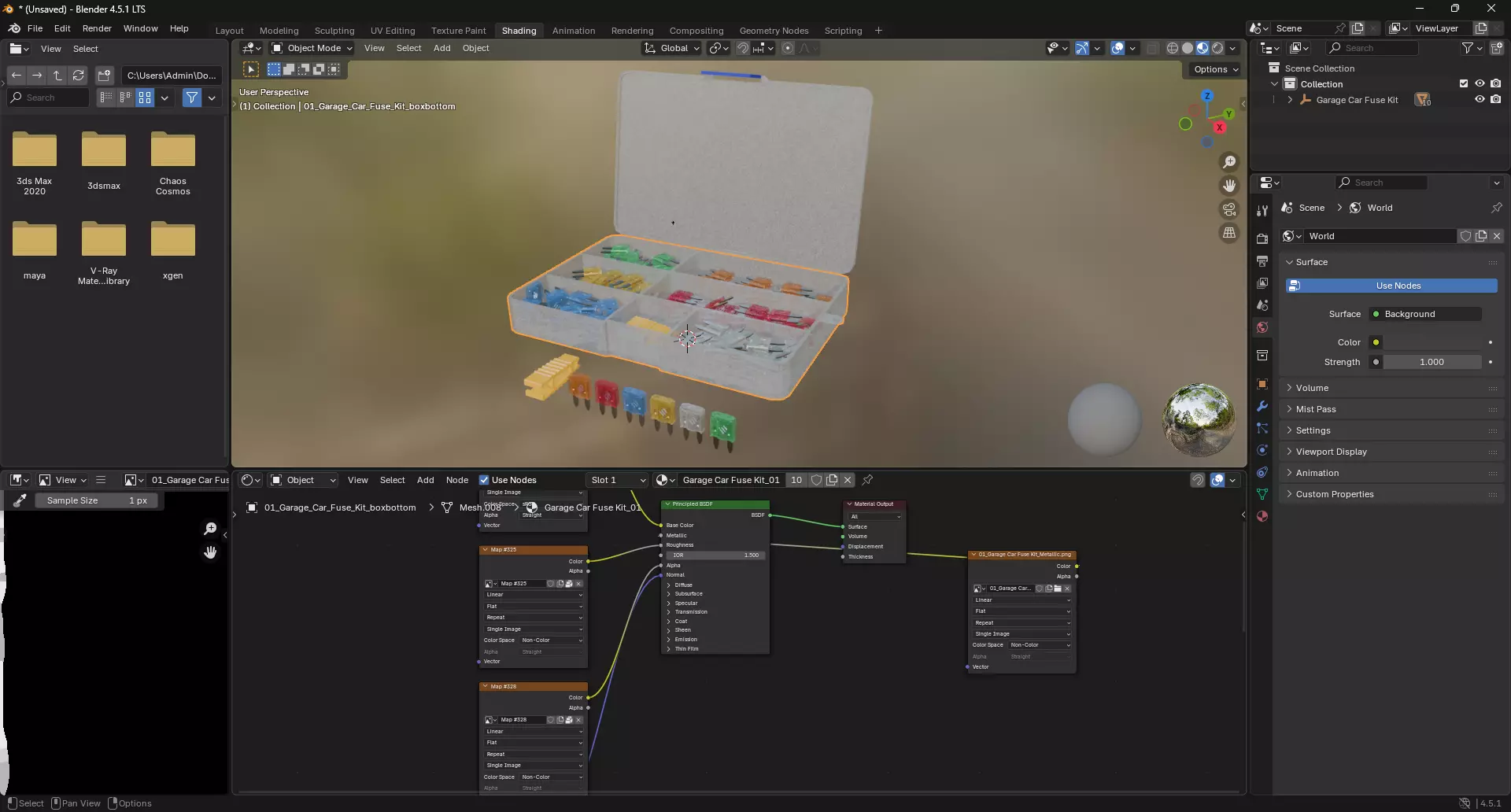Click the Use Nodes button in World
This screenshot has height=812, width=1511.
(x=1391, y=286)
